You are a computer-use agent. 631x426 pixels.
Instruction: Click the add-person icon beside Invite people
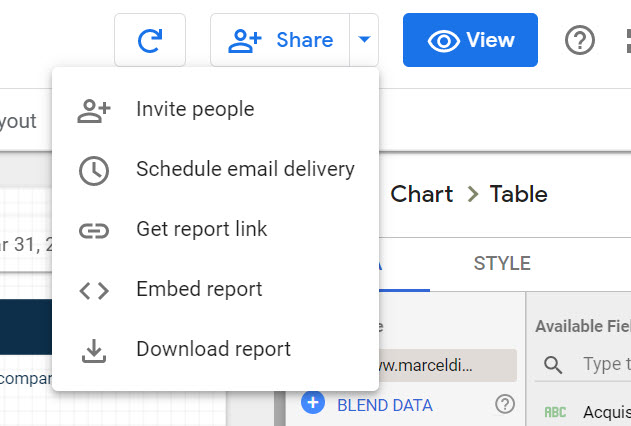(94, 110)
